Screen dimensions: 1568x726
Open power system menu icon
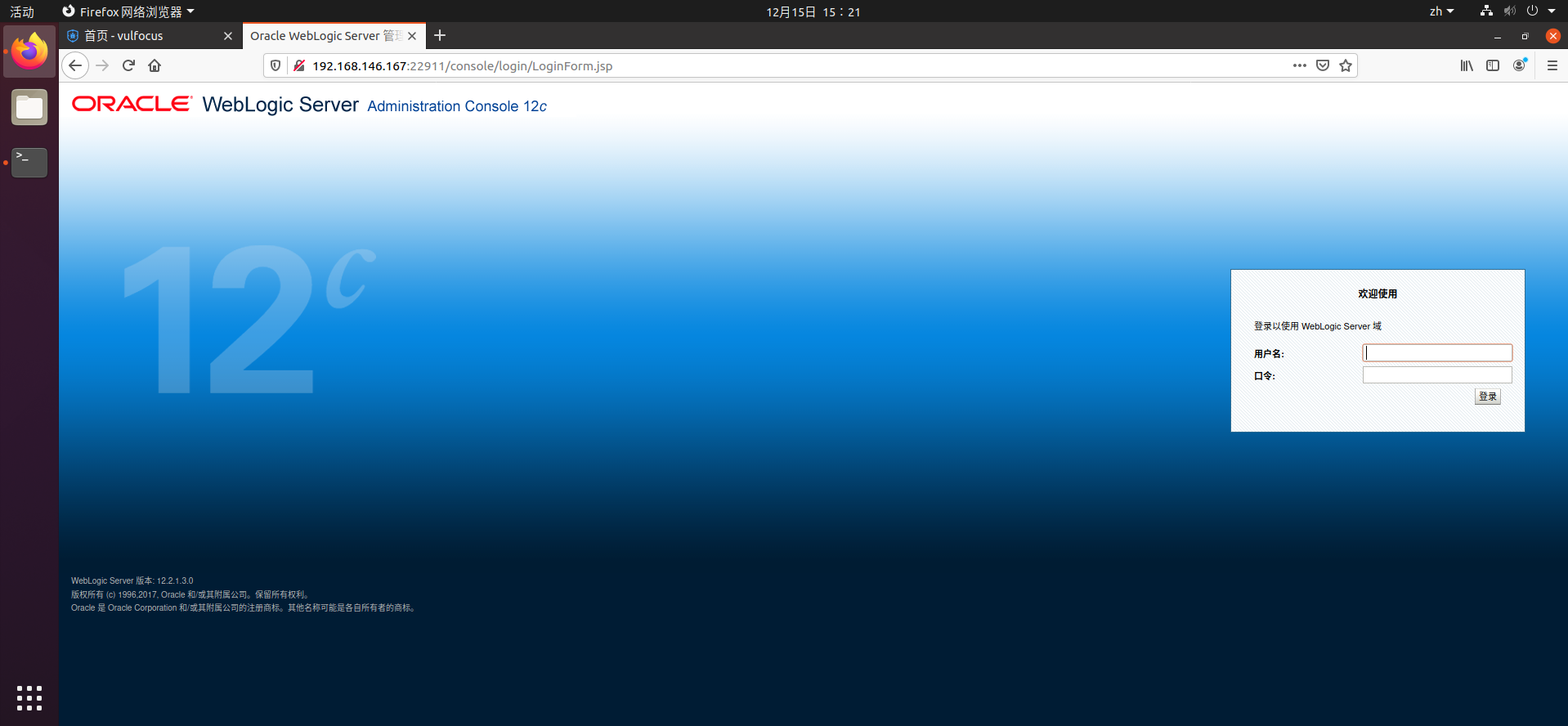pyautogui.click(x=1532, y=11)
